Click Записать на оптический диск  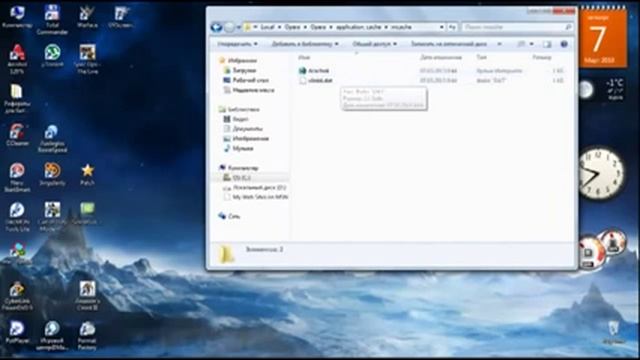tap(449, 44)
